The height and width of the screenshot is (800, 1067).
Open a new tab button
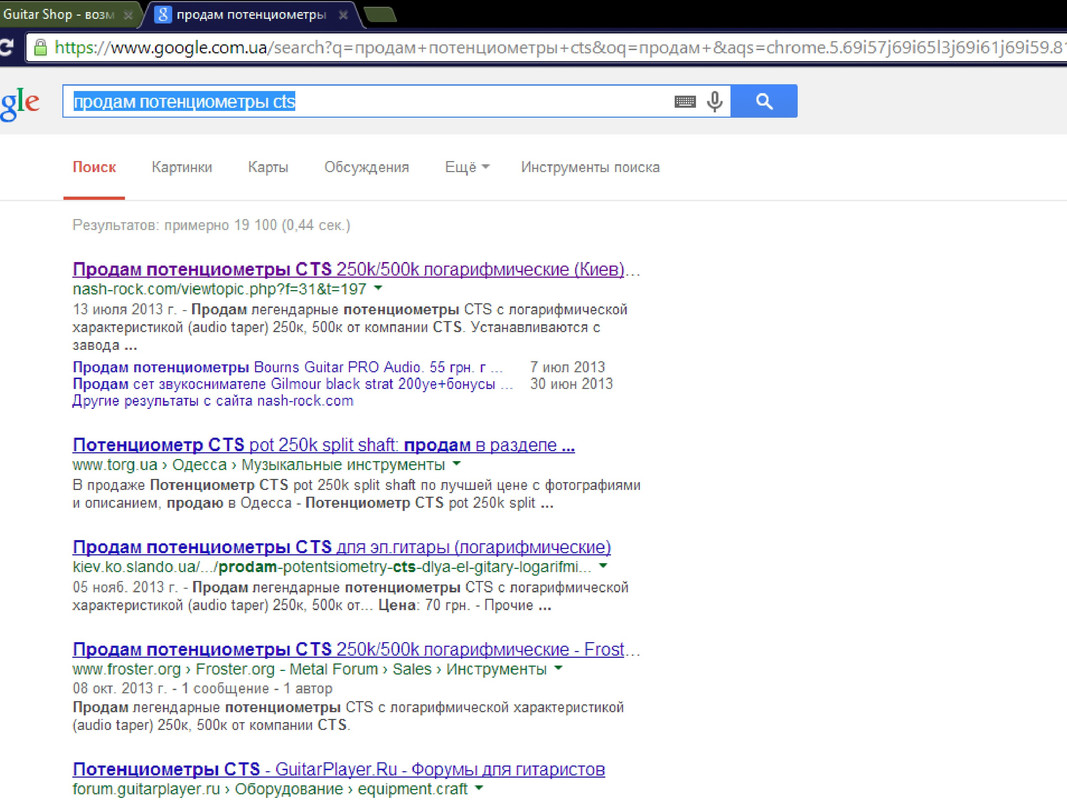380,14
